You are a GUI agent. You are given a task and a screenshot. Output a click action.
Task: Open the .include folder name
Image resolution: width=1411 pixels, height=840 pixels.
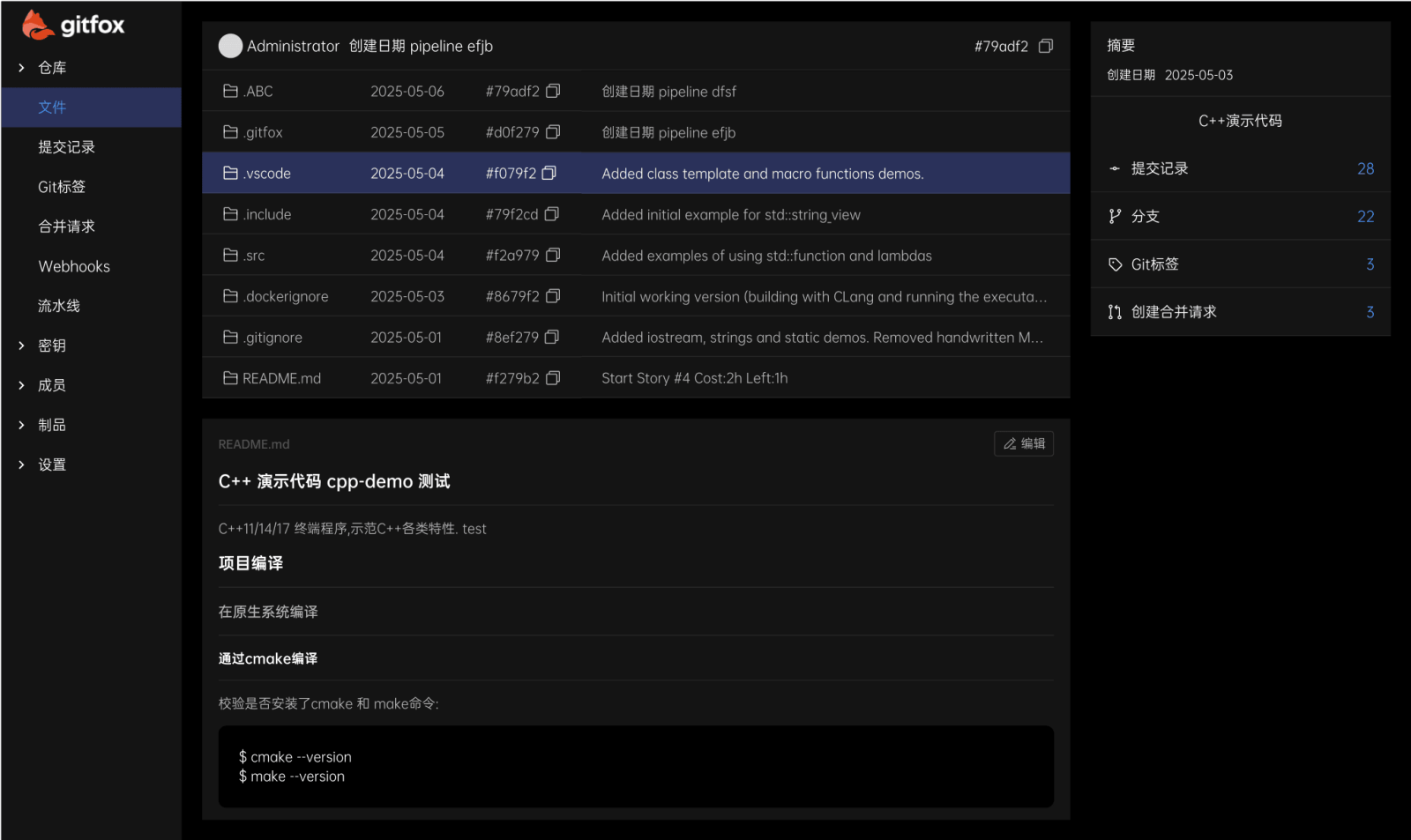pos(267,214)
